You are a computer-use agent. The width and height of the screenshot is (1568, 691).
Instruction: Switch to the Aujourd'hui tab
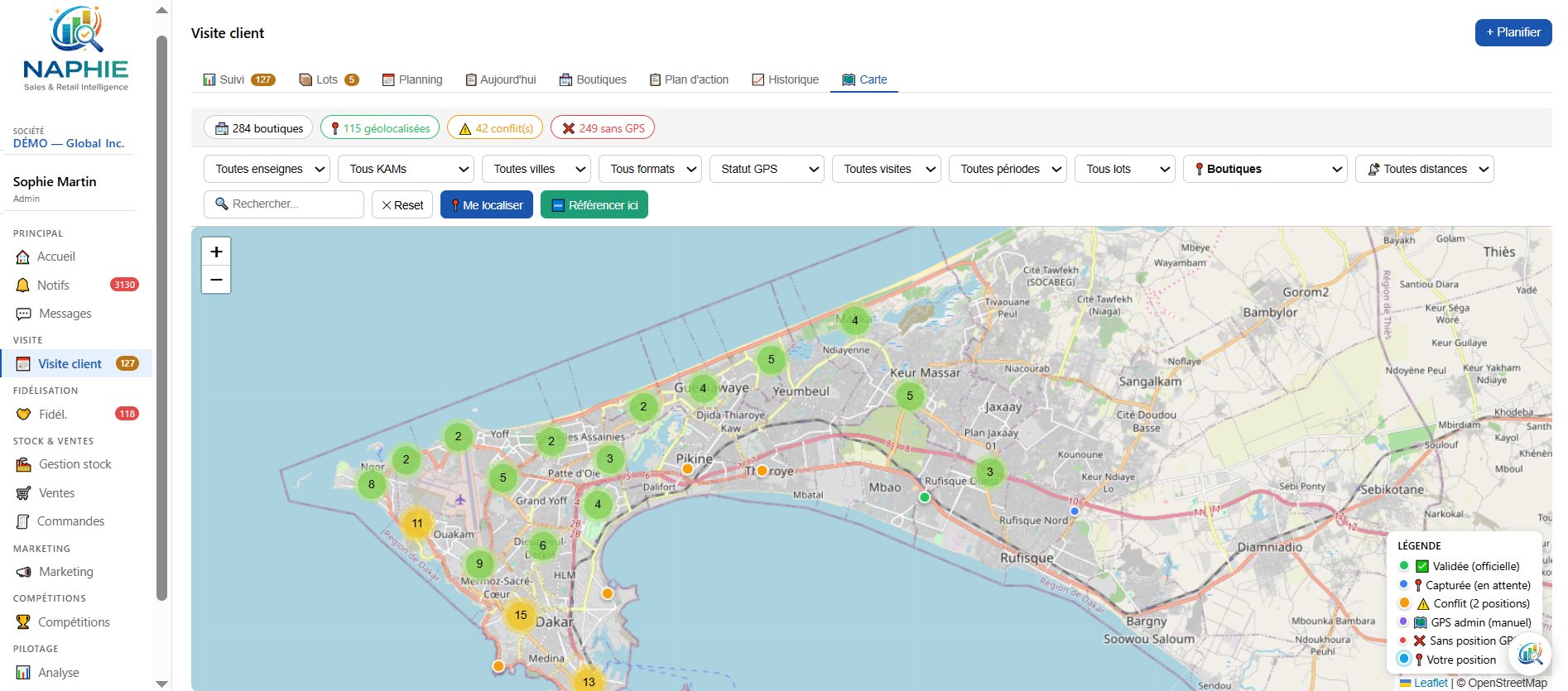point(501,79)
